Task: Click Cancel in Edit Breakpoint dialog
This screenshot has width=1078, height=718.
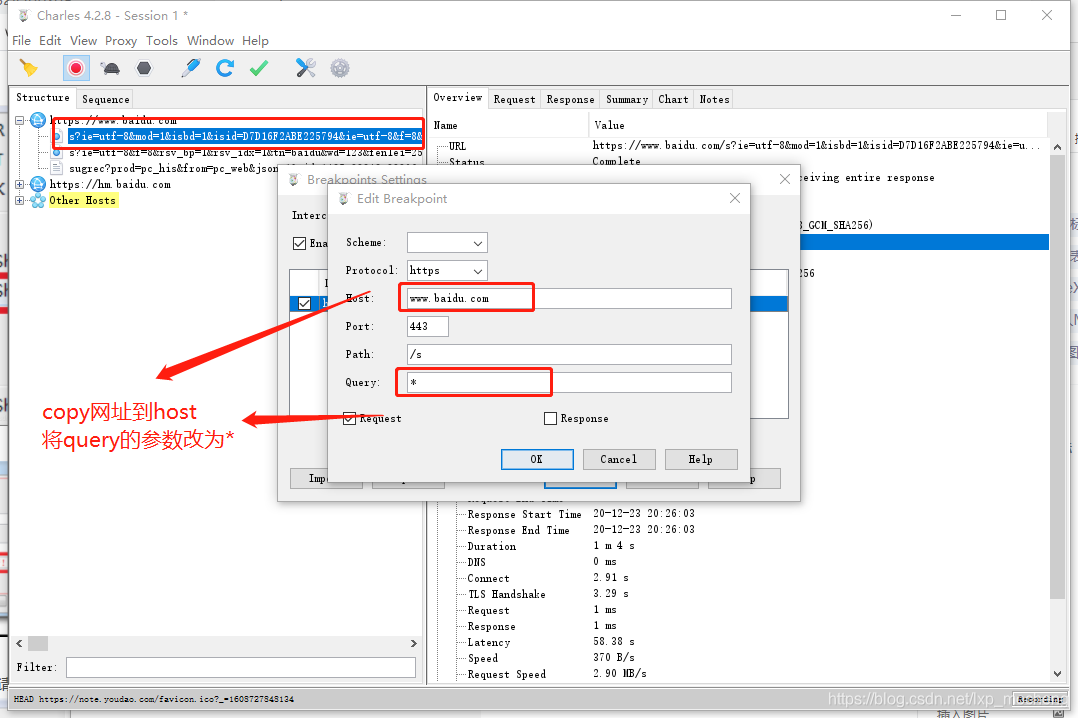Action: pos(619,459)
